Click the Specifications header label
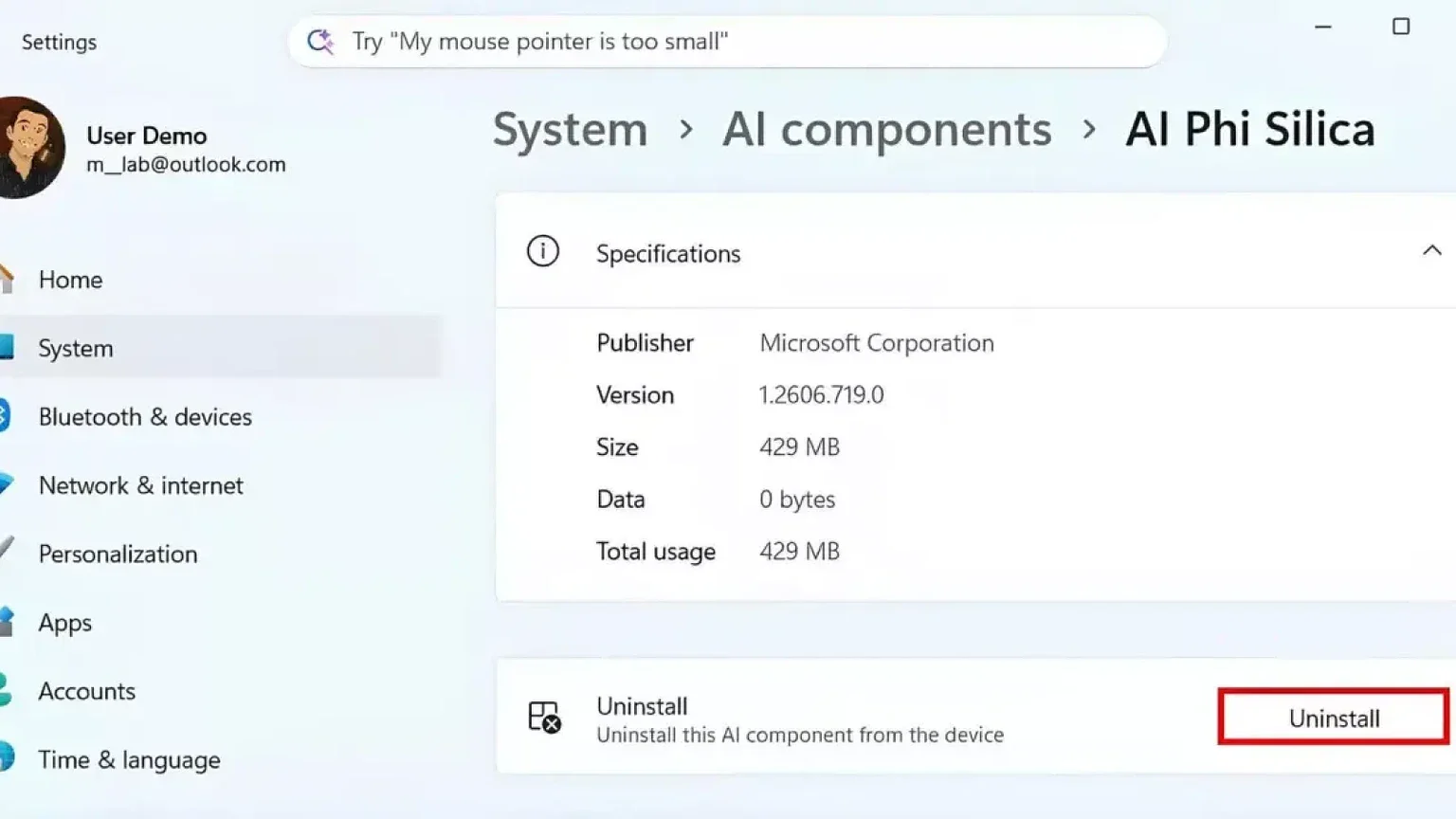Viewport: 1456px width, 819px height. 668,253
